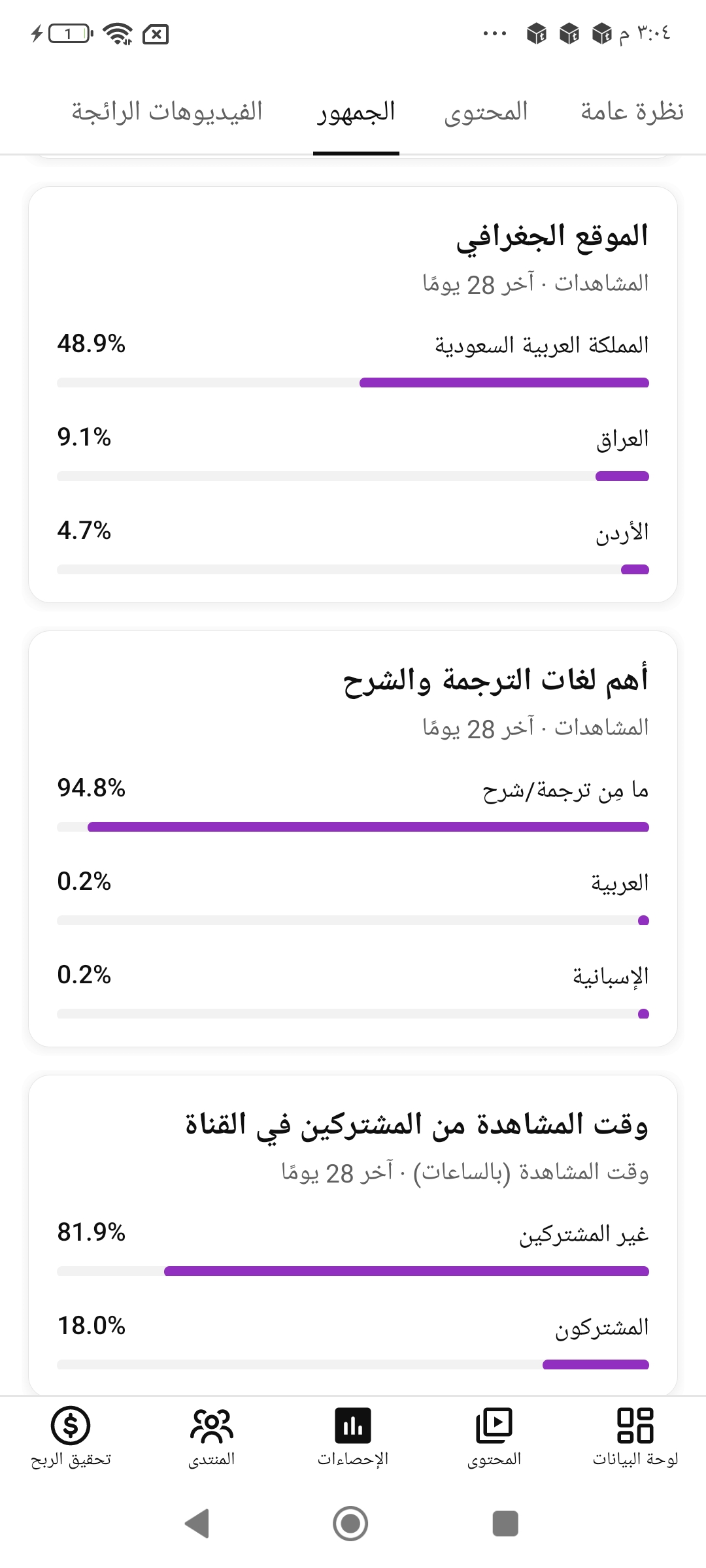Tap the Android recent apps square
This screenshot has height=1568, width=706.
click(505, 1524)
